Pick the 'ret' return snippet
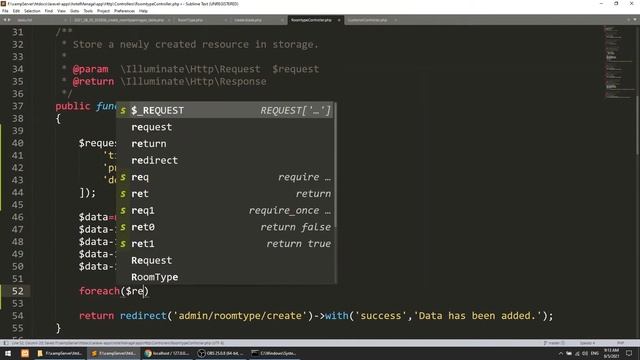Viewport: 640px width, 360px height. [225, 194]
